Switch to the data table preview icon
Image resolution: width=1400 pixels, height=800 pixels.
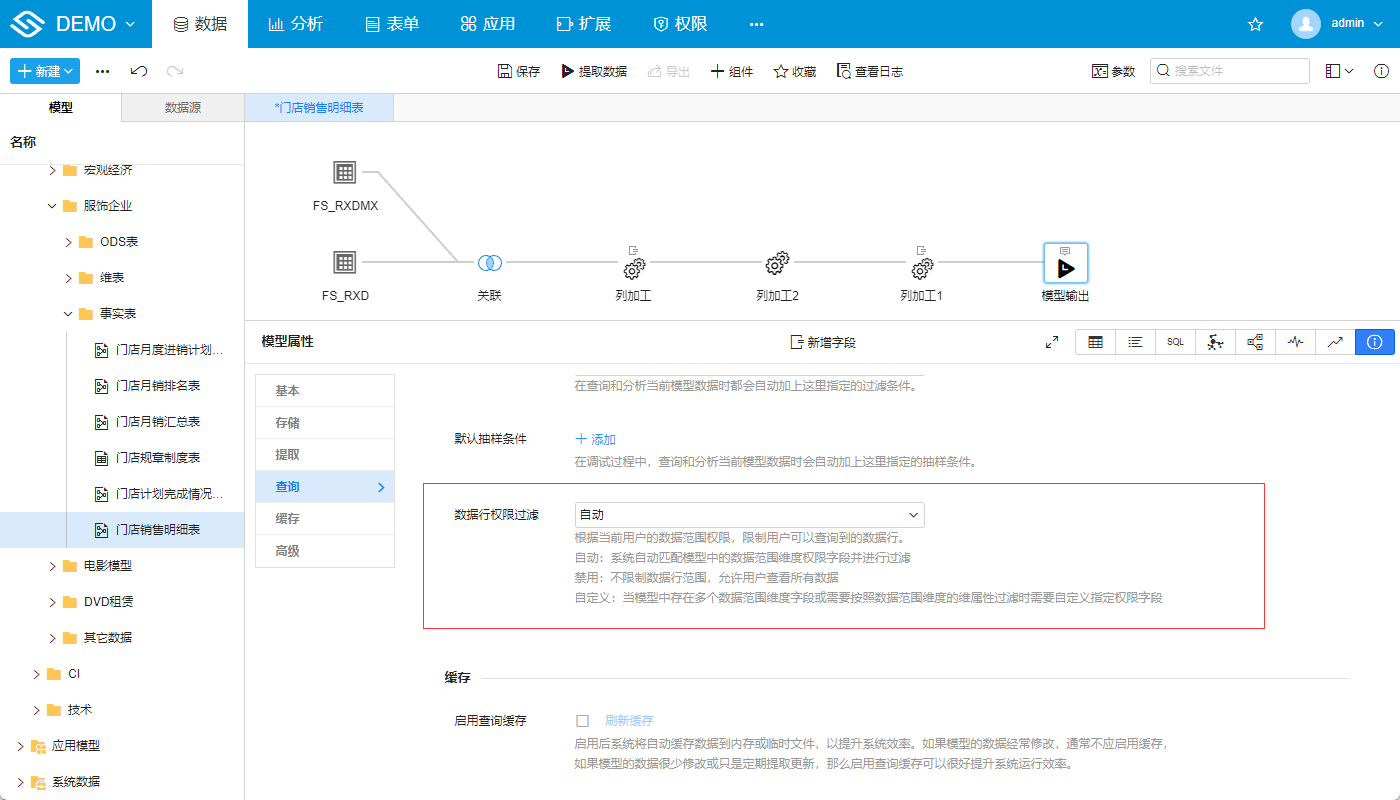tap(1095, 342)
